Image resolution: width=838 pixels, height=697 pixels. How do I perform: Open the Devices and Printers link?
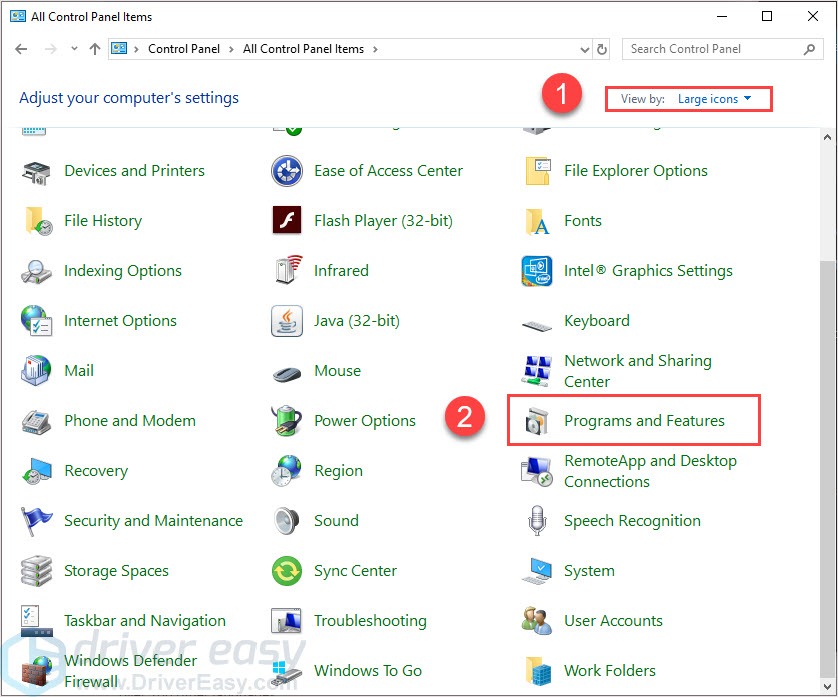pyautogui.click(x=134, y=171)
